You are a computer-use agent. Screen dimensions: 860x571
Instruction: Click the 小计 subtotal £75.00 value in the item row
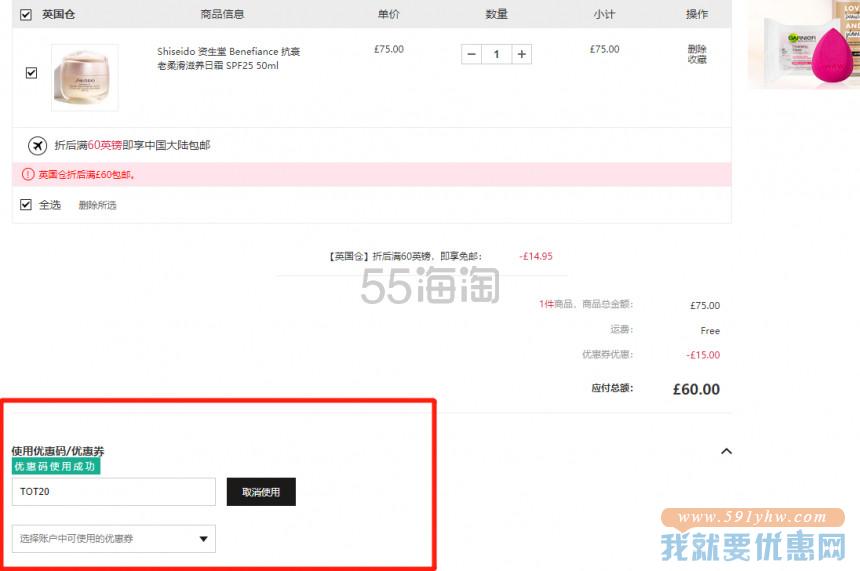604,49
